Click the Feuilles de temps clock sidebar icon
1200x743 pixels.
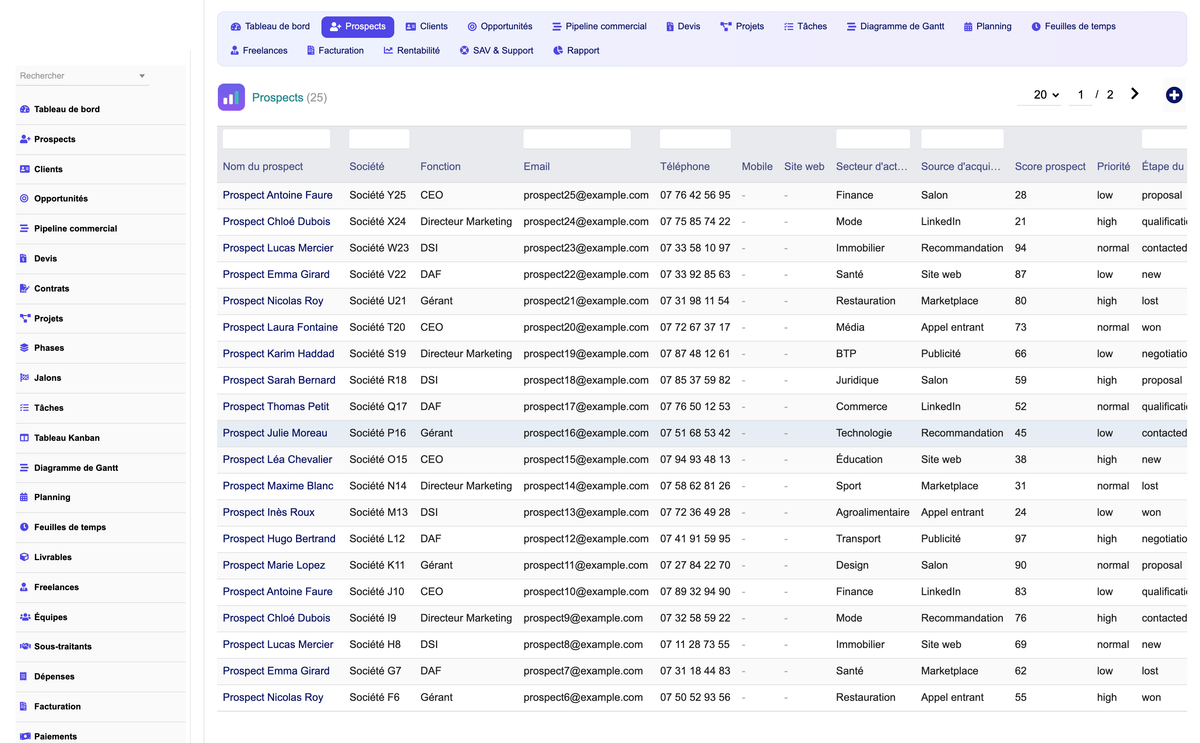tap(25, 527)
